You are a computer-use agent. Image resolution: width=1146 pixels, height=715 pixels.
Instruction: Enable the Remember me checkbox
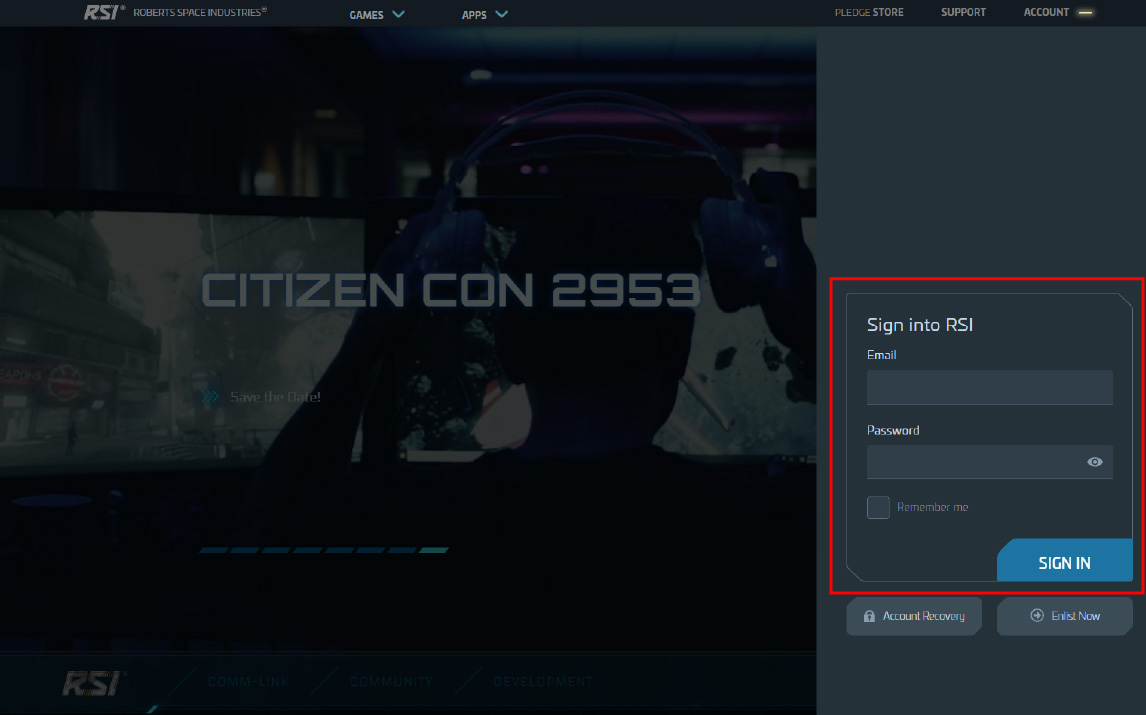click(x=878, y=507)
